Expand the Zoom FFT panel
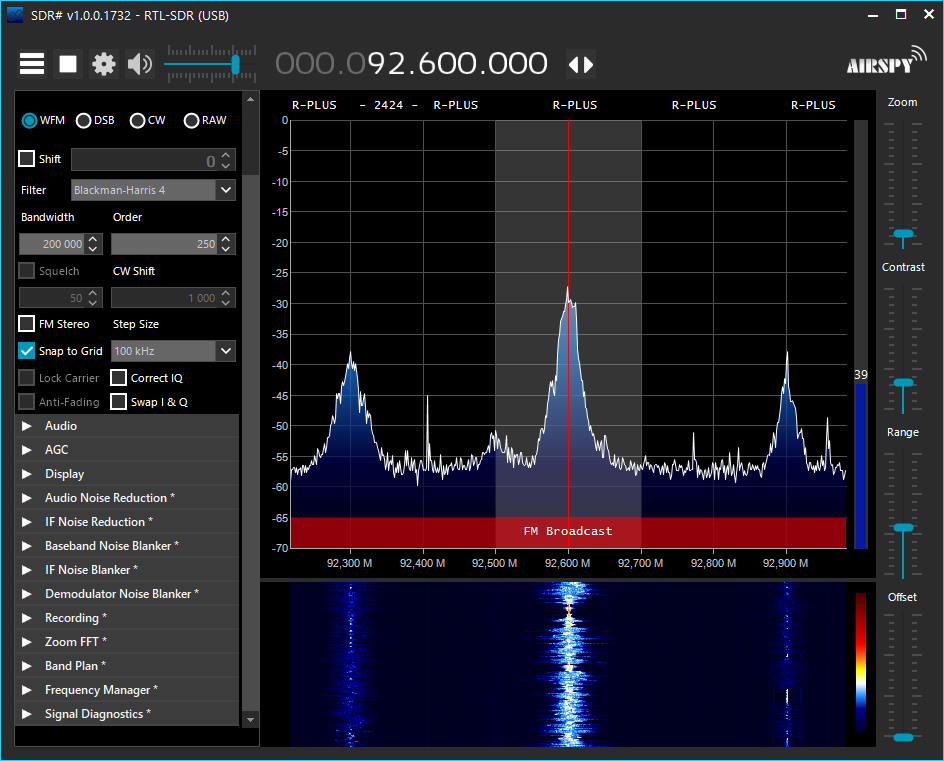 point(126,642)
